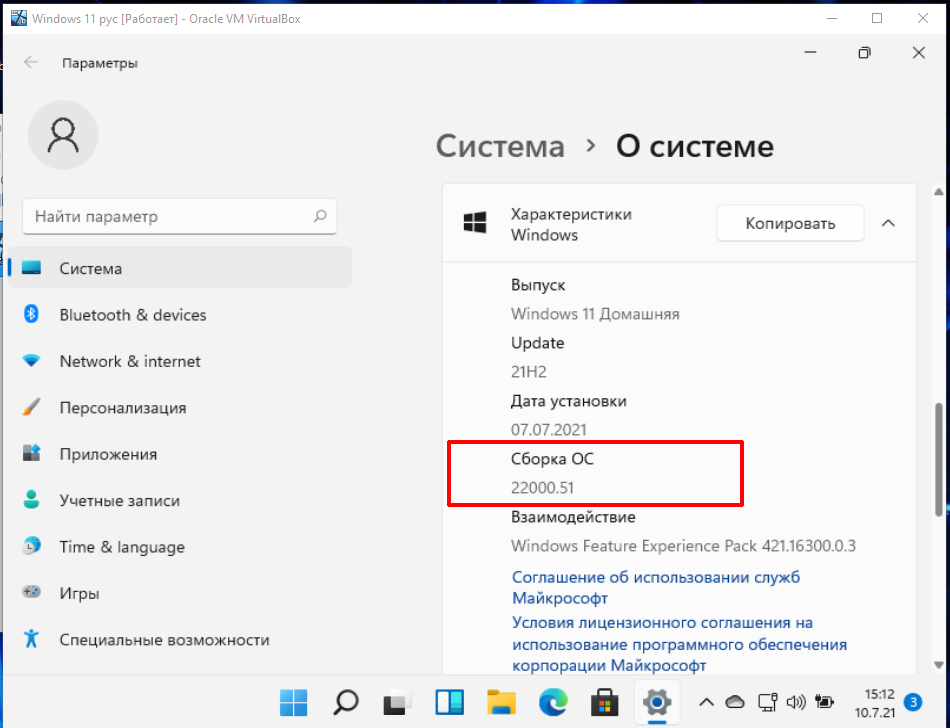Collapse the Характеристики Windows card
The image size is (950, 728).
(x=888, y=223)
